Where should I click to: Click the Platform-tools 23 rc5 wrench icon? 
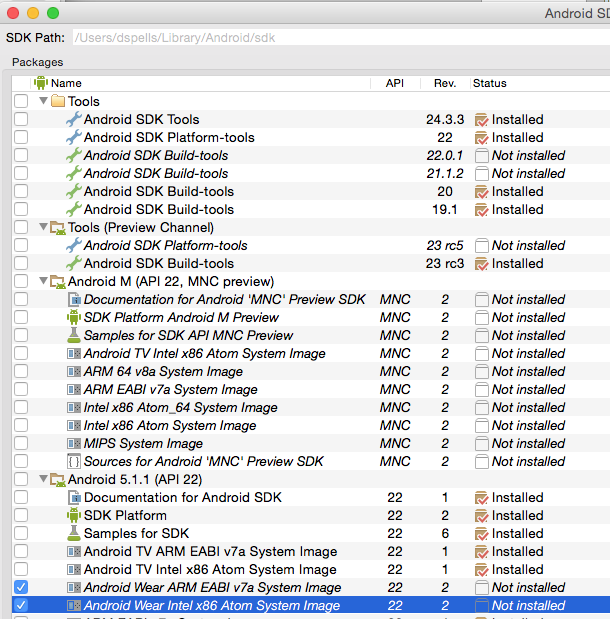pos(74,245)
